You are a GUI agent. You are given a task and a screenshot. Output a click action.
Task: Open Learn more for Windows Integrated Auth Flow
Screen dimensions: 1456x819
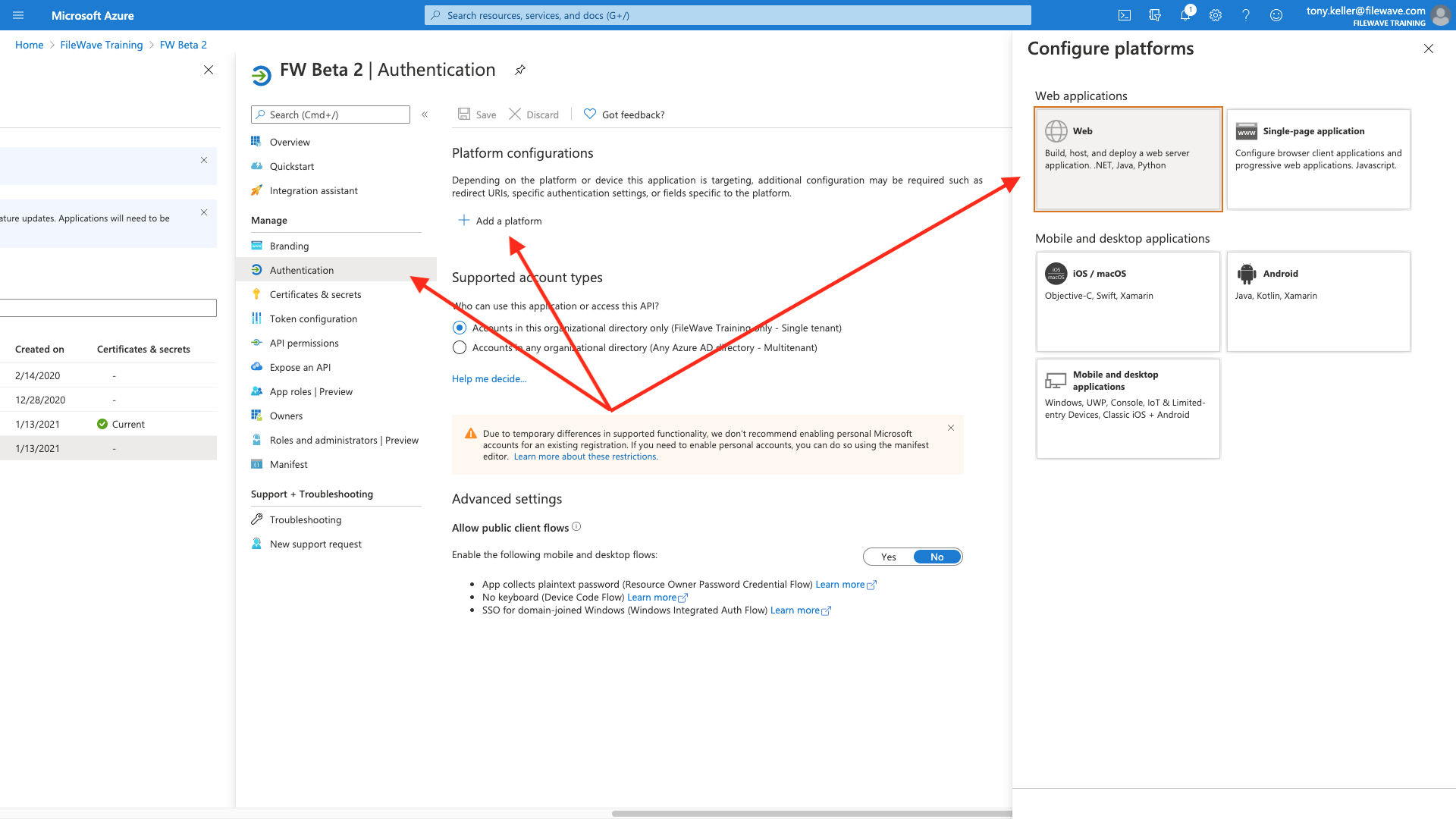pyautogui.click(x=801, y=610)
